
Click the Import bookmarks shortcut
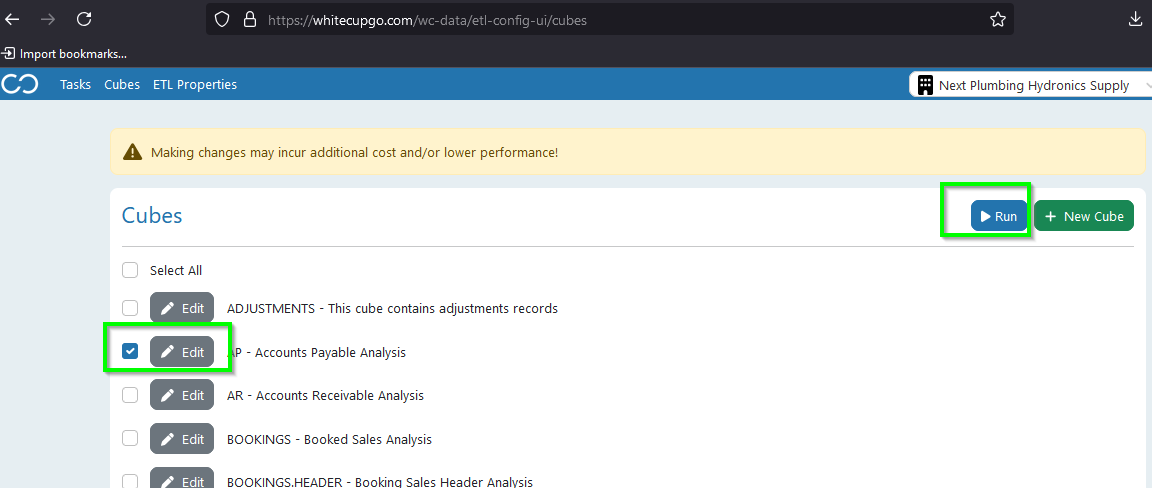[x=65, y=53]
